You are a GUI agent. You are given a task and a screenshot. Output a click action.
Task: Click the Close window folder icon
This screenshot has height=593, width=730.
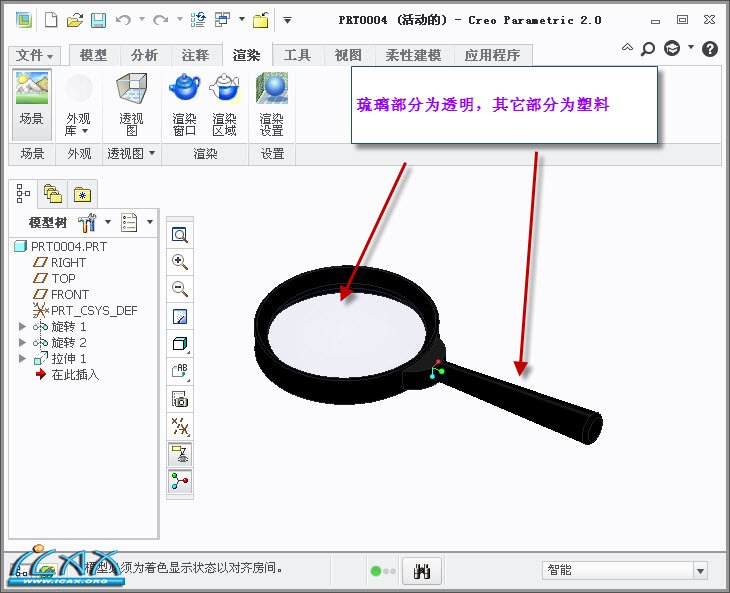click(x=261, y=20)
